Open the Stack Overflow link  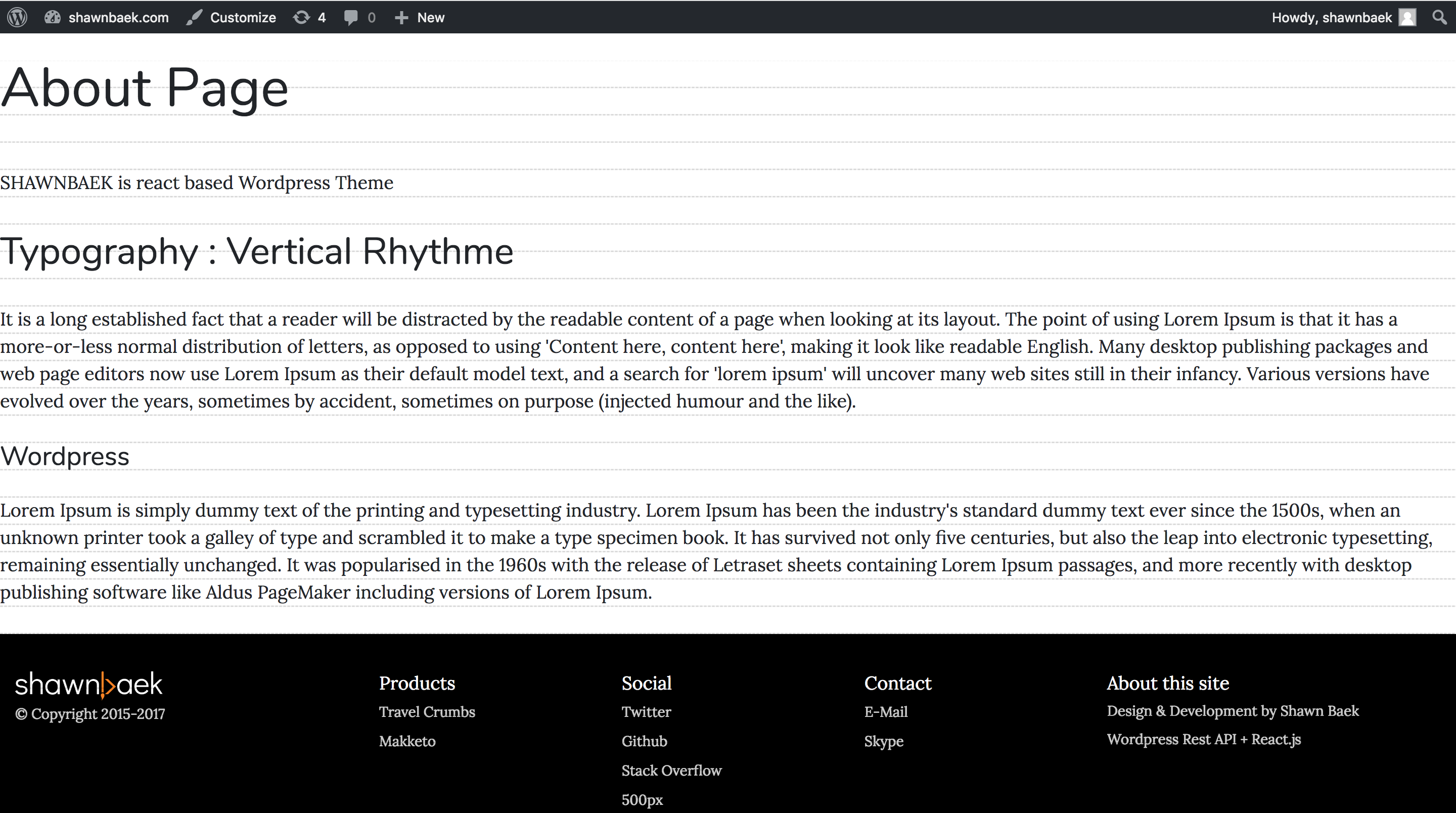(x=671, y=771)
